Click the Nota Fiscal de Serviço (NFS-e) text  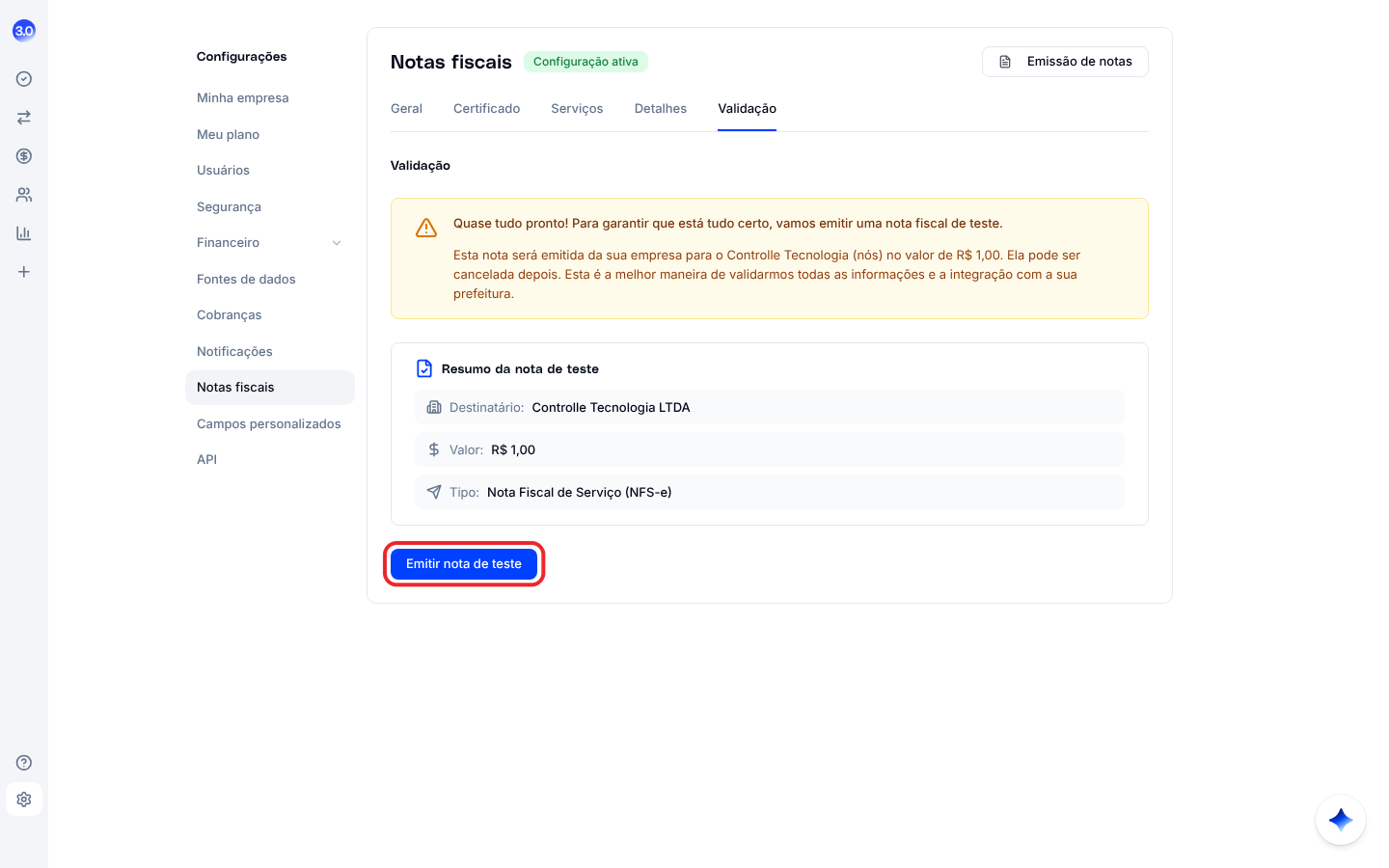(580, 493)
